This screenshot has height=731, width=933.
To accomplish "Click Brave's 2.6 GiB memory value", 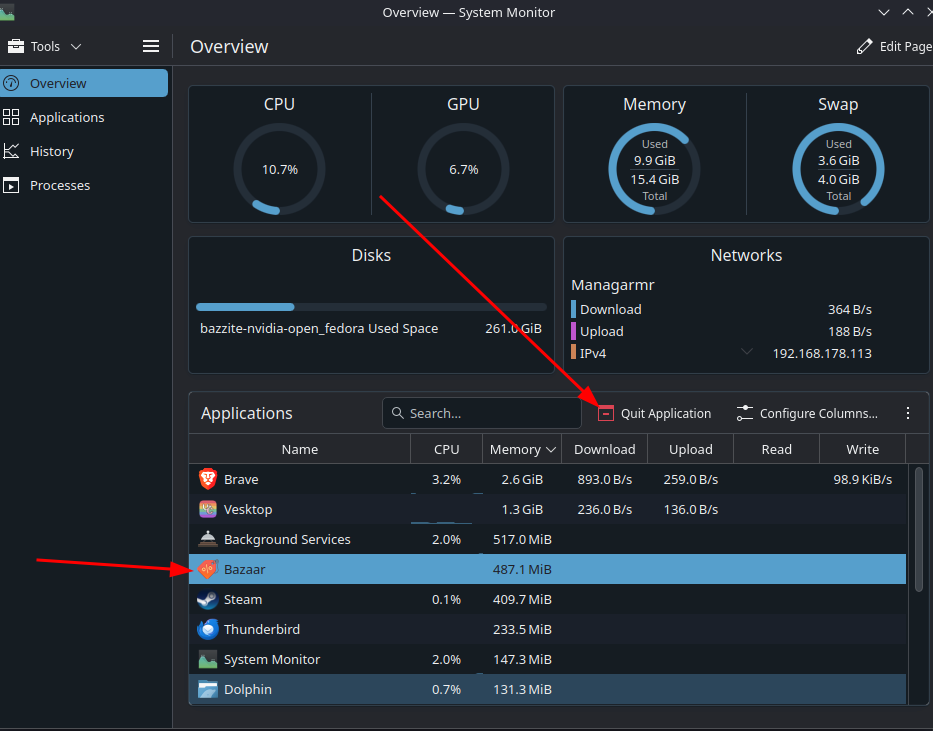I will pyautogui.click(x=522, y=479).
